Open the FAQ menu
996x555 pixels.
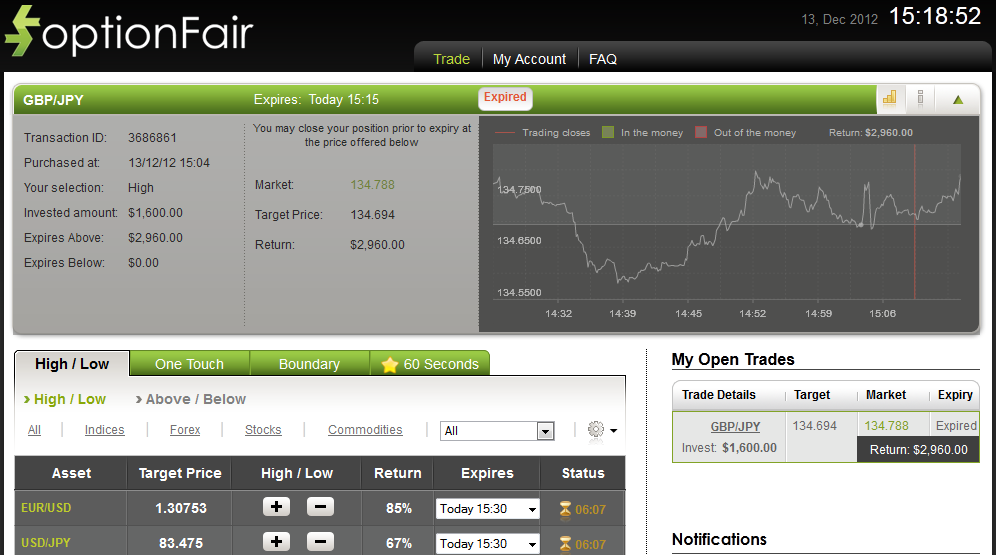tap(603, 59)
